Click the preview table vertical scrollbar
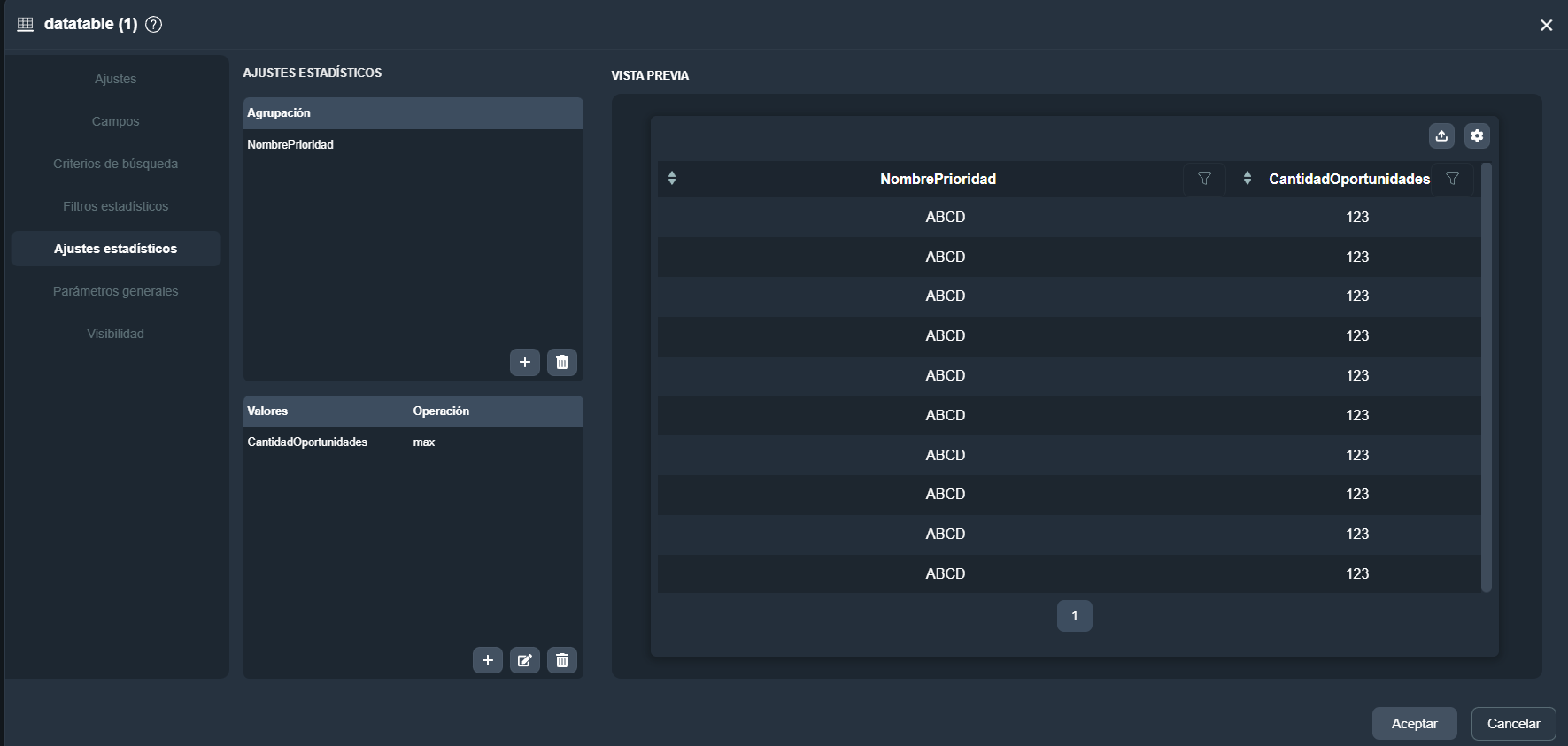Screen dimensions: 1568x746 point(1487,376)
